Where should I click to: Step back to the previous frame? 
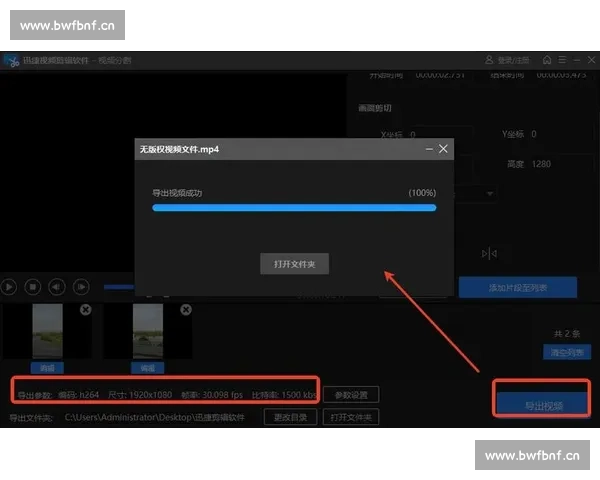click(x=56, y=287)
